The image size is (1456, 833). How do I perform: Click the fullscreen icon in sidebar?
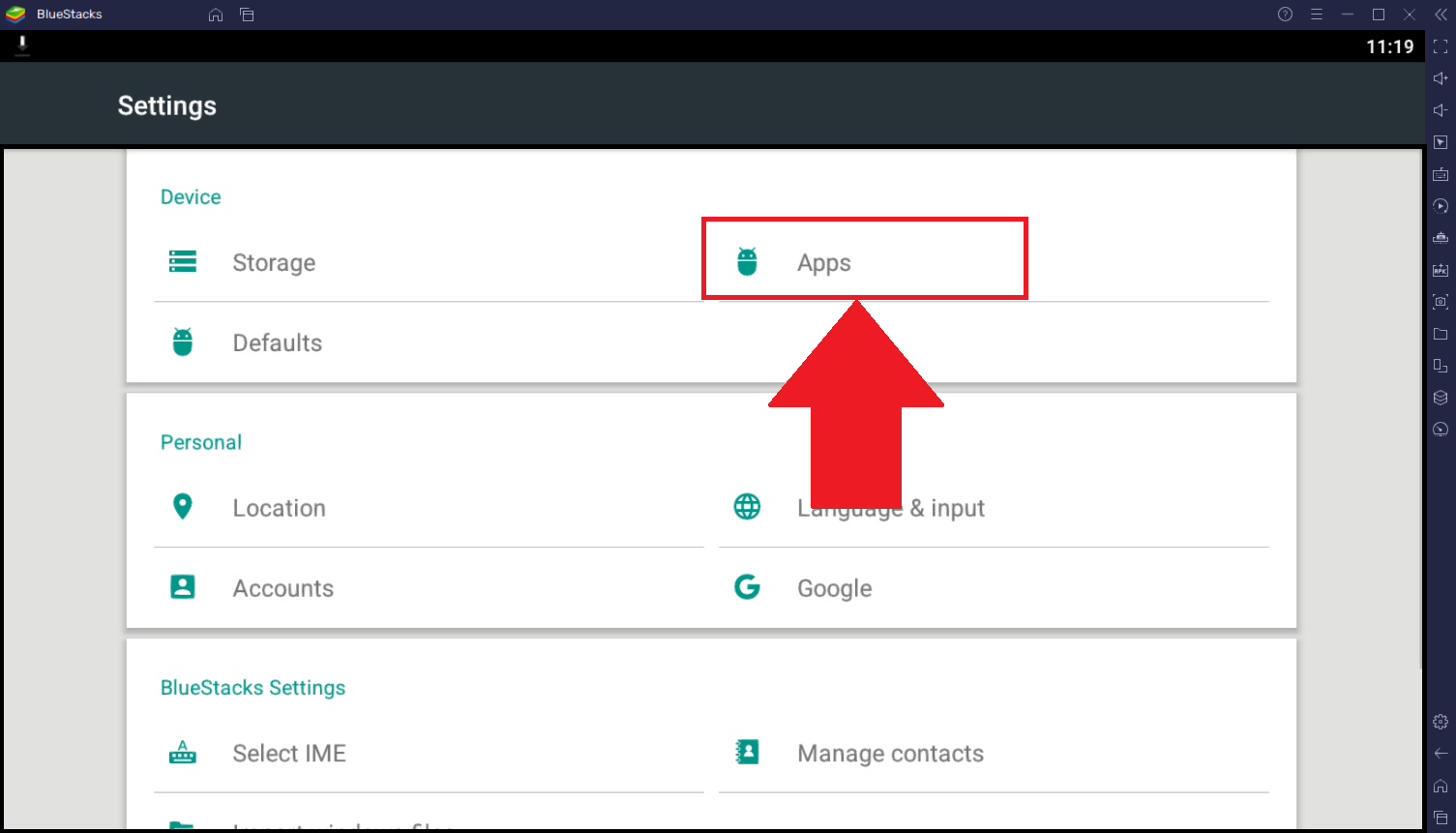pyautogui.click(x=1441, y=47)
